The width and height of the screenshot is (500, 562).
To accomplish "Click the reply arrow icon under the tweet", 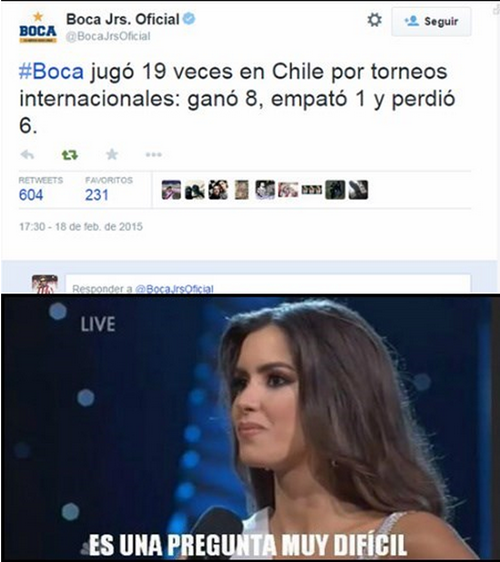I will coord(27,155).
